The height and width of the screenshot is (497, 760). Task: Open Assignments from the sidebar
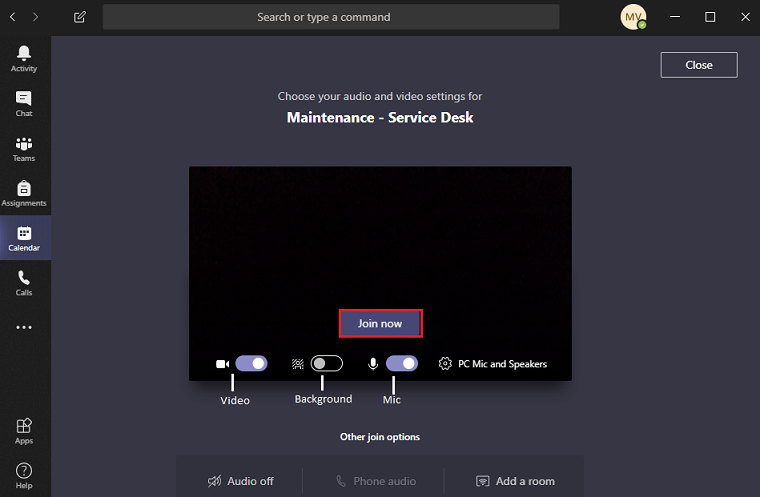(24, 193)
